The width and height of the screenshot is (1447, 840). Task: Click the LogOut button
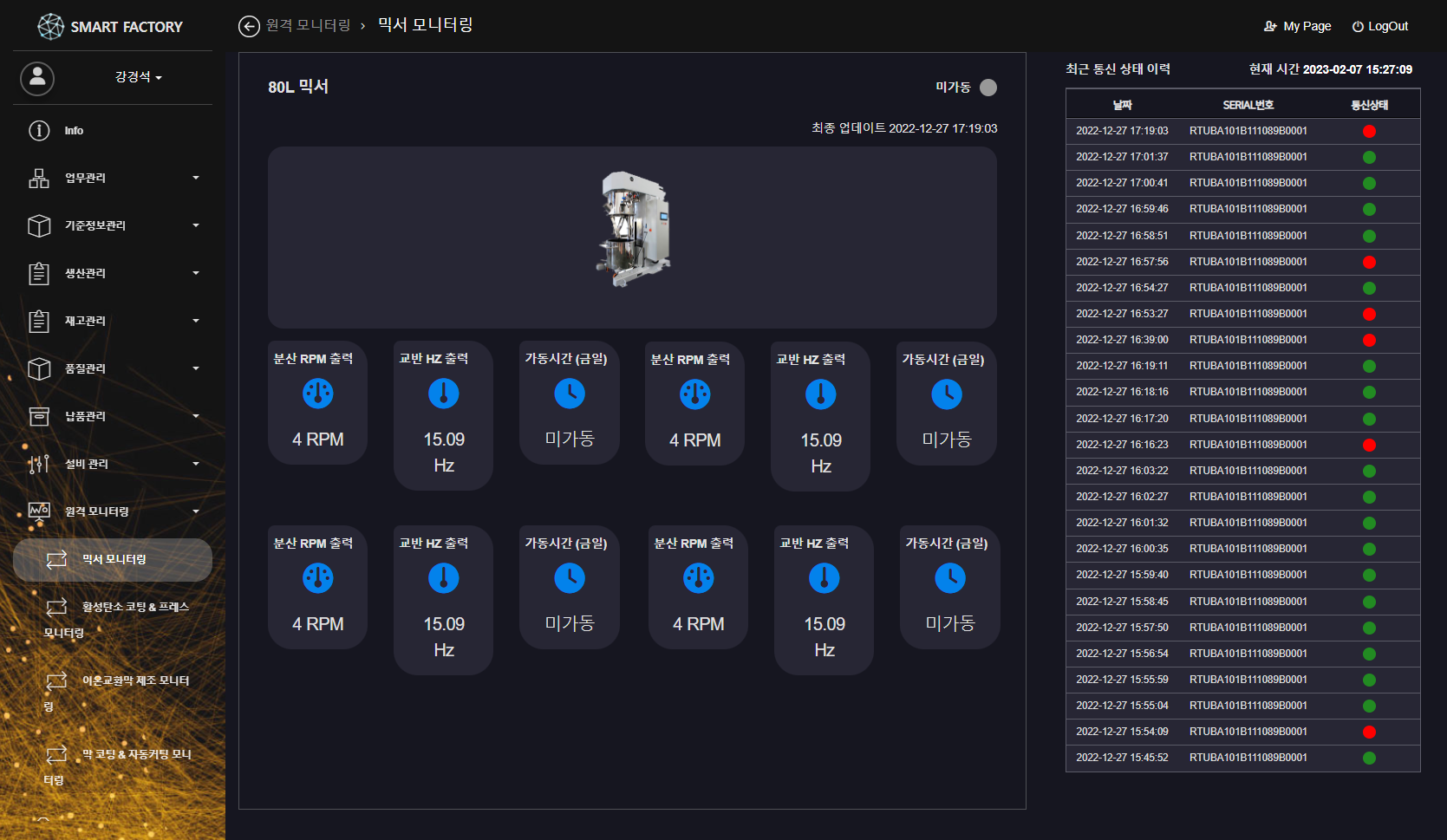[1379, 27]
